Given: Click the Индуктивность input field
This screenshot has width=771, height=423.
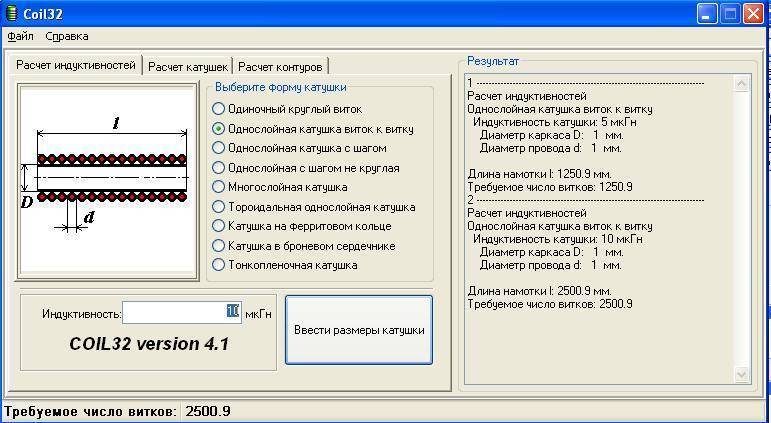Looking at the screenshot, I should tap(181, 313).
